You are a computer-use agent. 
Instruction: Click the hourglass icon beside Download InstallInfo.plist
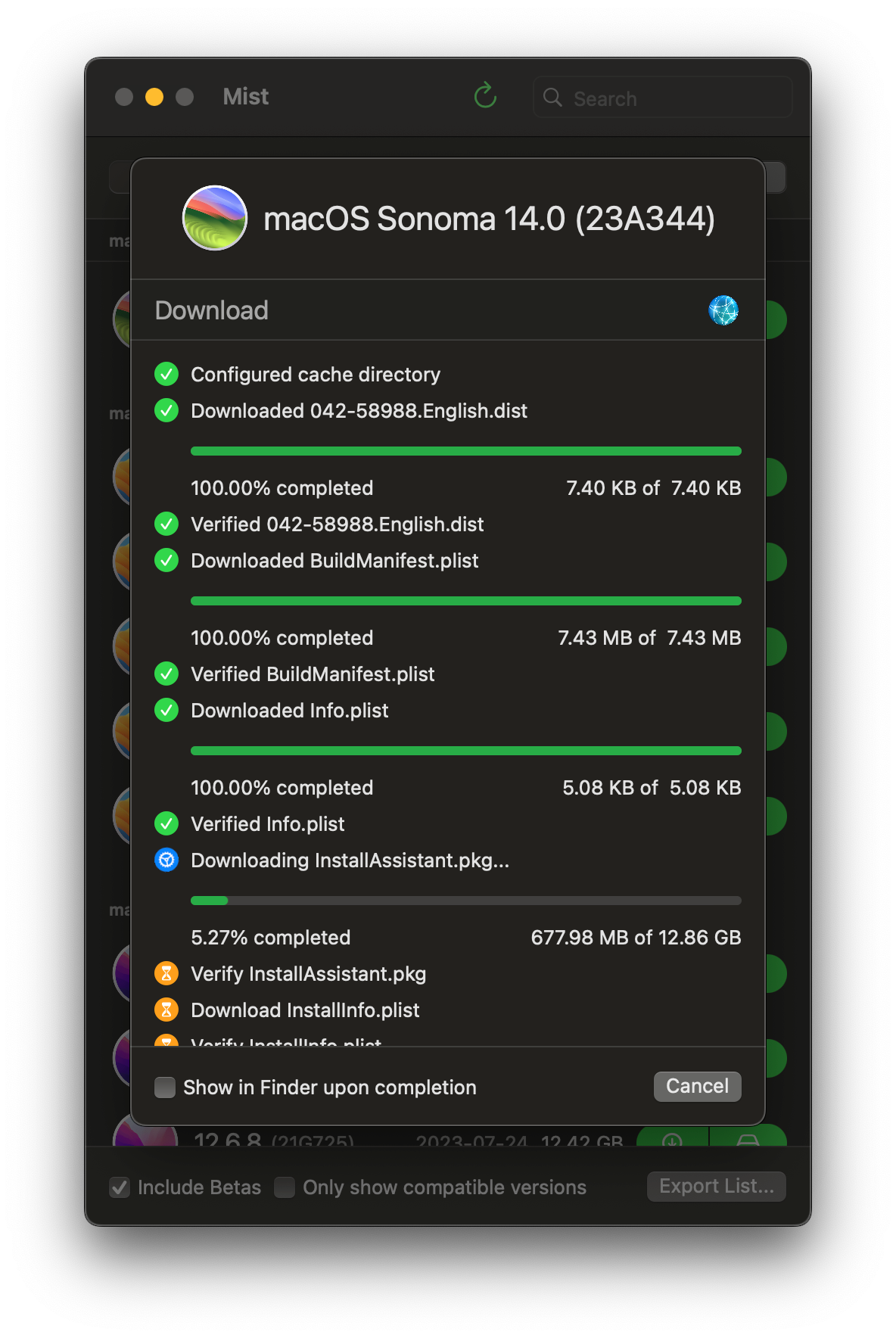tap(166, 1010)
